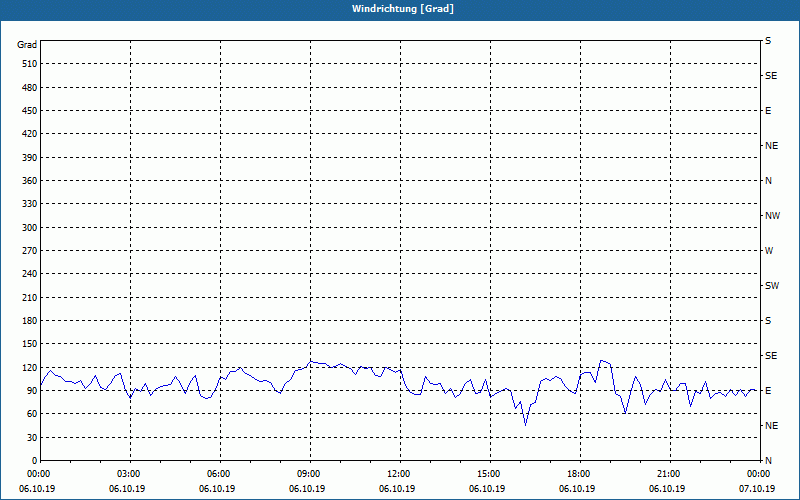Image resolution: width=800 pixels, height=500 pixels.
Task: Pick the 240 left axis value
Action: pos(30,274)
